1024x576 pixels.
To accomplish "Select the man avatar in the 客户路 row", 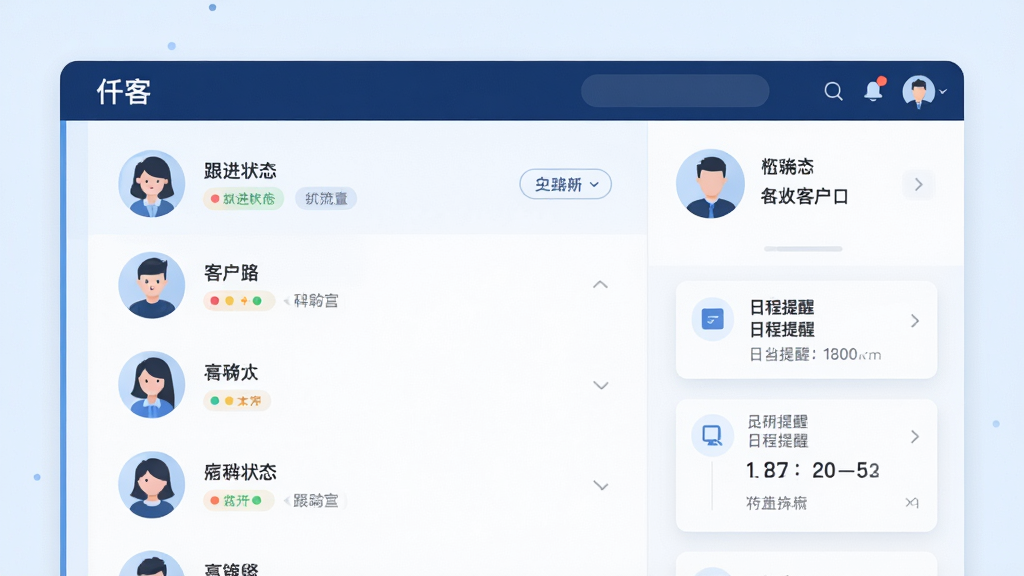I will (x=152, y=285).
